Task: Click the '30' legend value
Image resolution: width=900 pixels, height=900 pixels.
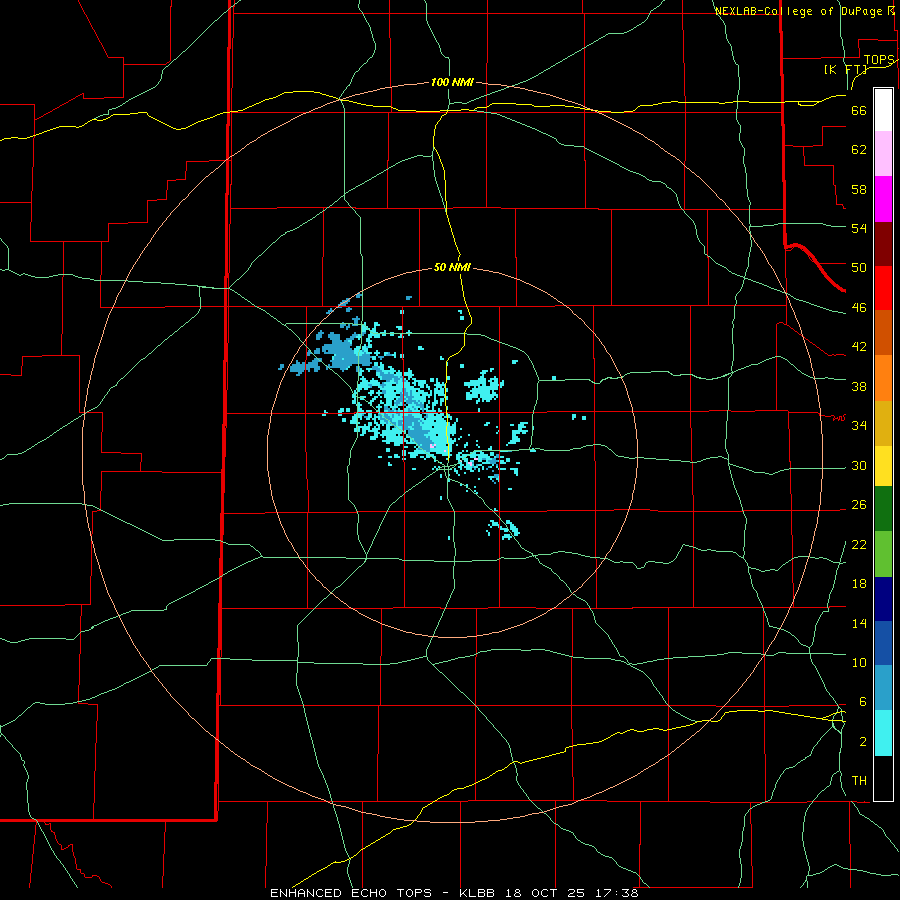Action: (x=859, y=465)
